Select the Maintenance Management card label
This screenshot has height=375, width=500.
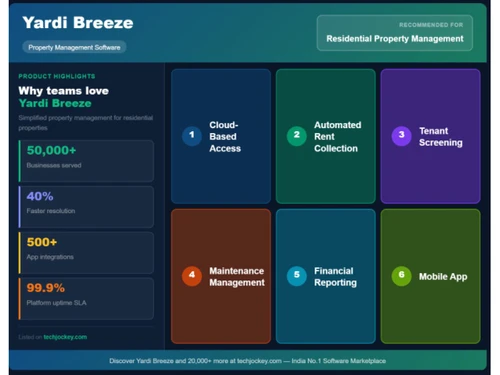pyautogui.click(x=237, y=277)
